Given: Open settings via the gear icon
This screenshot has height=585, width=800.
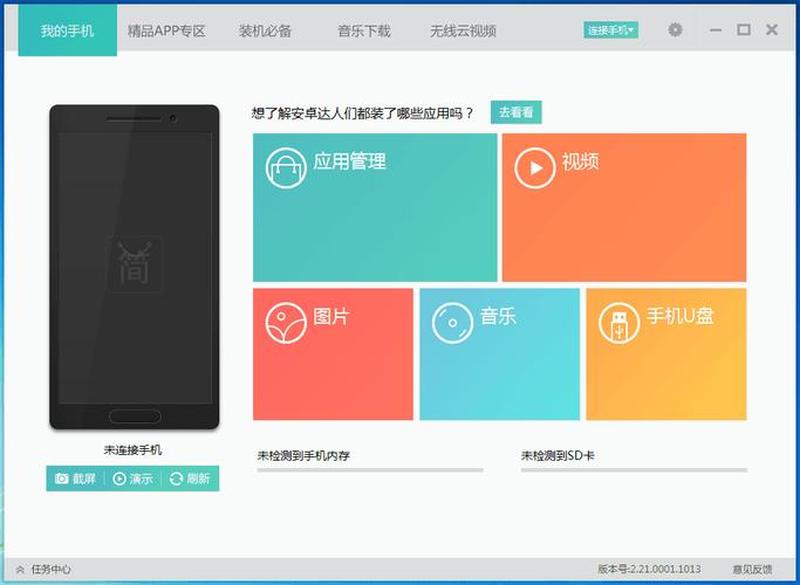Looking at the screenshot, I should pos(675,30).
